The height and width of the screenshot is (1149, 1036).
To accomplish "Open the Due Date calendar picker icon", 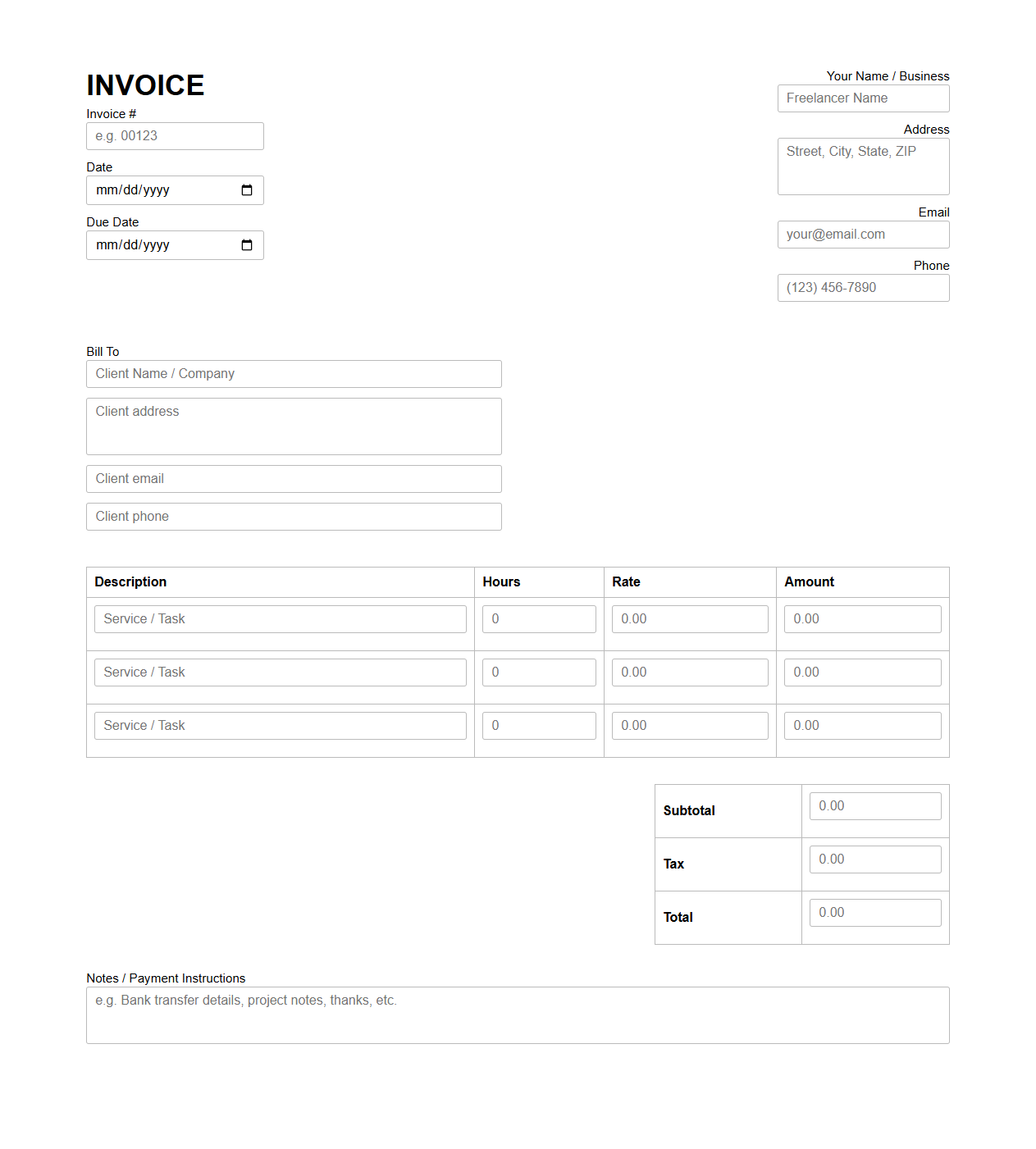I will tap(247, 244).
